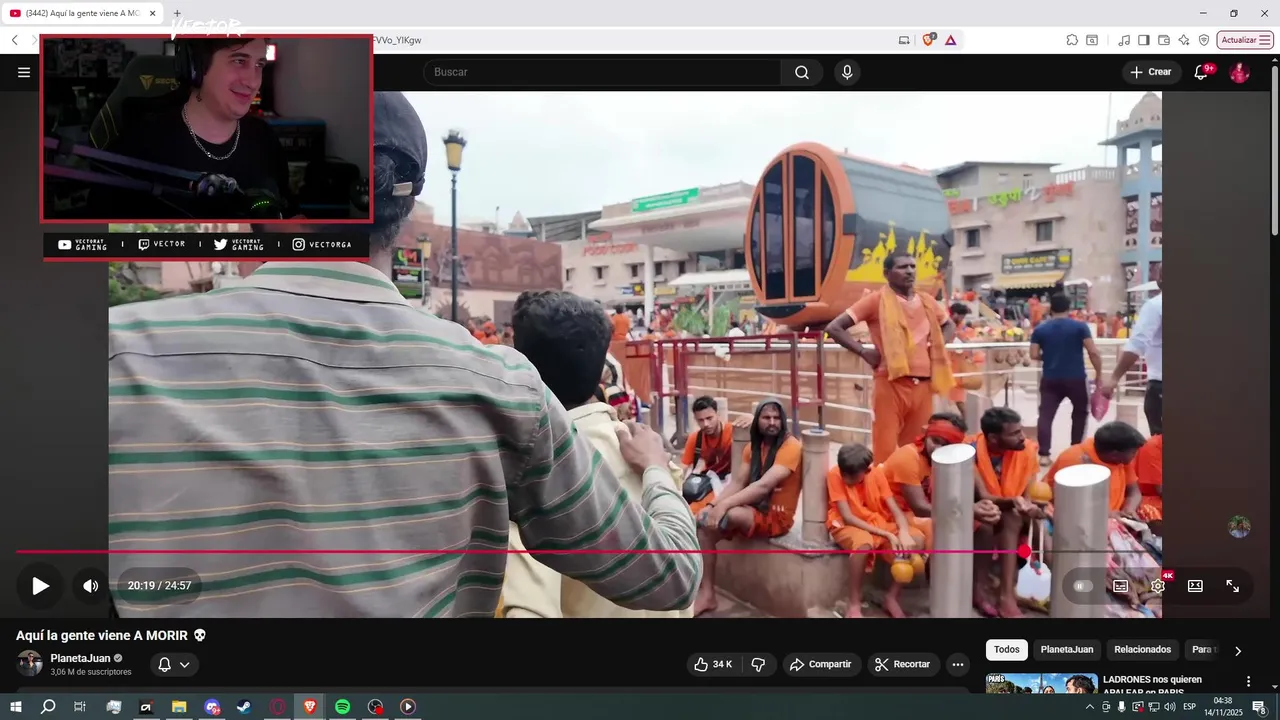Select the PlanetaJuan filter chip
This screenshot has width=1280, height=720.
pos(1067,650)
